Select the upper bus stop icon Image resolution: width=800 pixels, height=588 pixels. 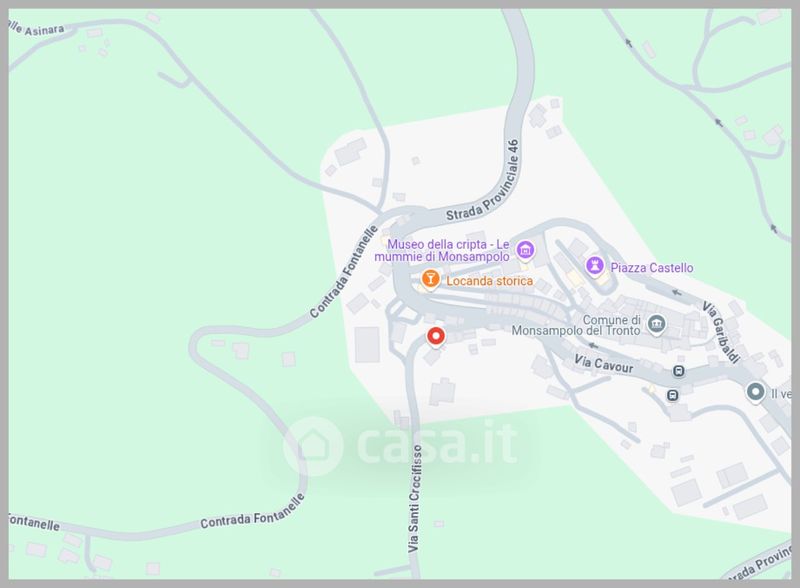(x=679, y=371)
